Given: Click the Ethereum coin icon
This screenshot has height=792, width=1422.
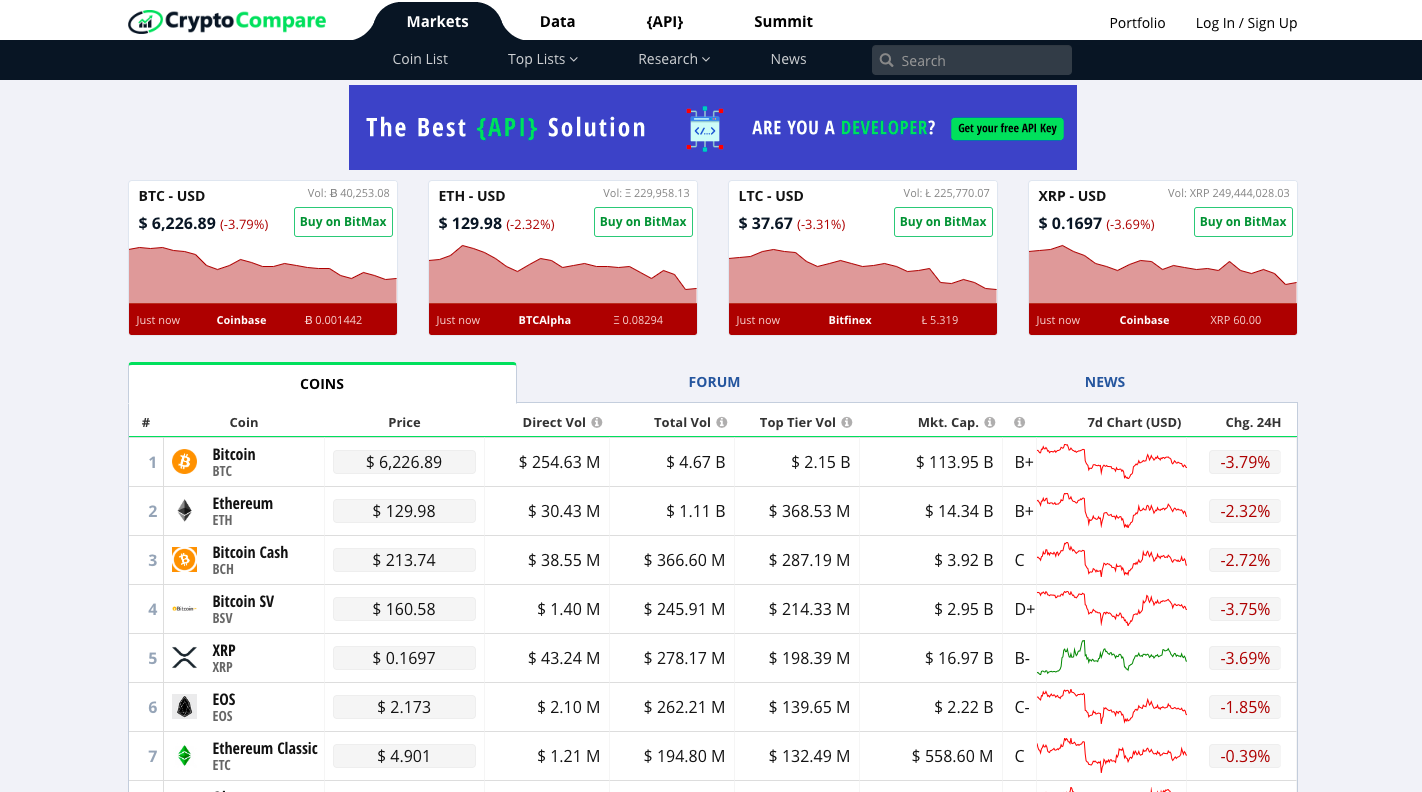Looking at the screenshot, I should click(184, 511).
